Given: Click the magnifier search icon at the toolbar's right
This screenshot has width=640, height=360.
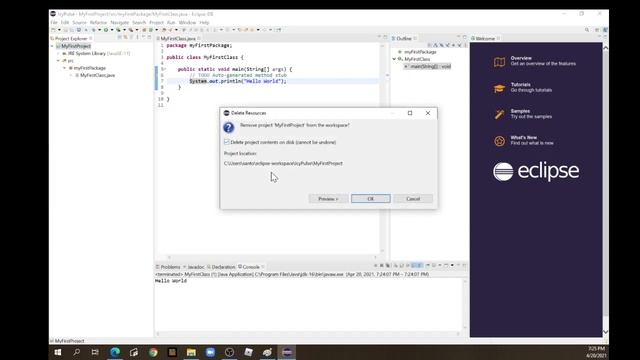Looking at the screenshot, I should pyautogui.click(x=587, y=30).
